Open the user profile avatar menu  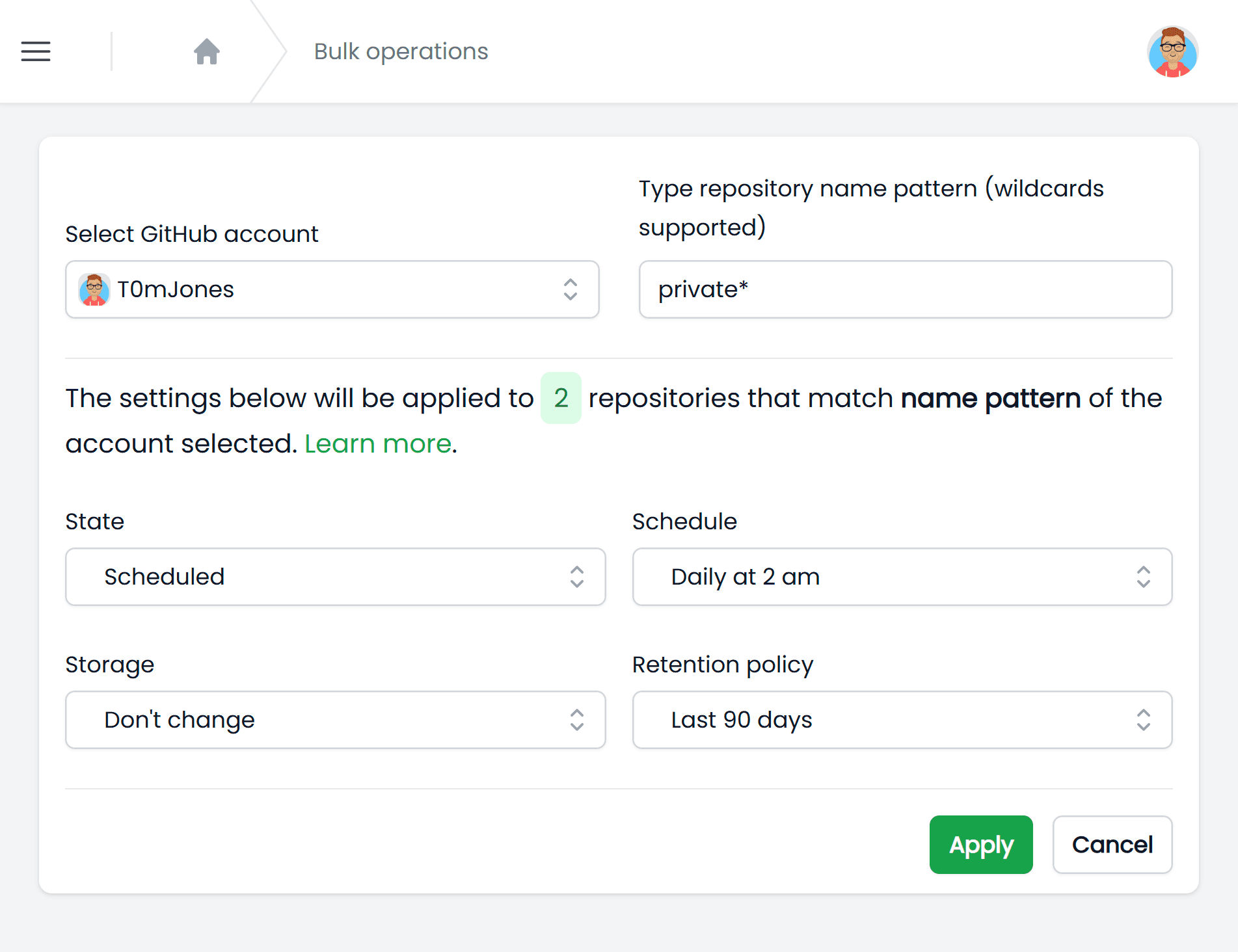[x=1172, y=51]
